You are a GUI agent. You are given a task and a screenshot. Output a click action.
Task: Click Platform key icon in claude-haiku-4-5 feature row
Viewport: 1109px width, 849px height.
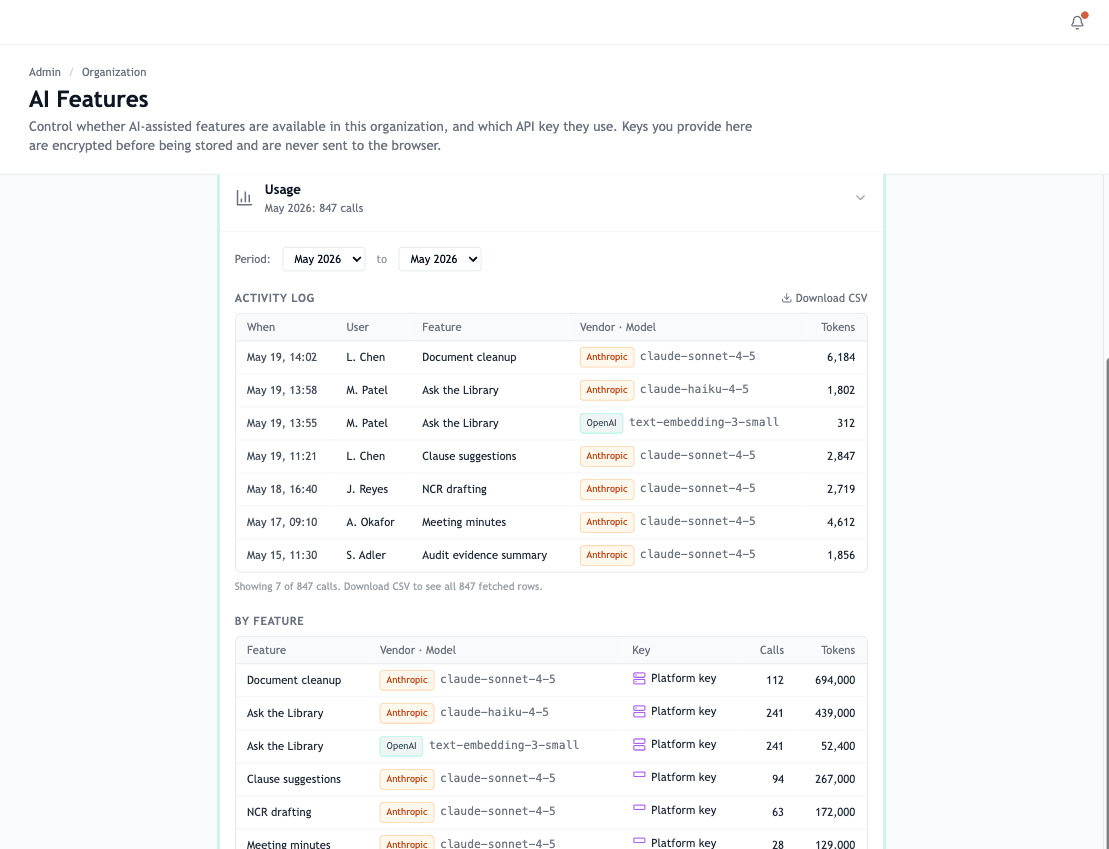(x=639, y=712)
